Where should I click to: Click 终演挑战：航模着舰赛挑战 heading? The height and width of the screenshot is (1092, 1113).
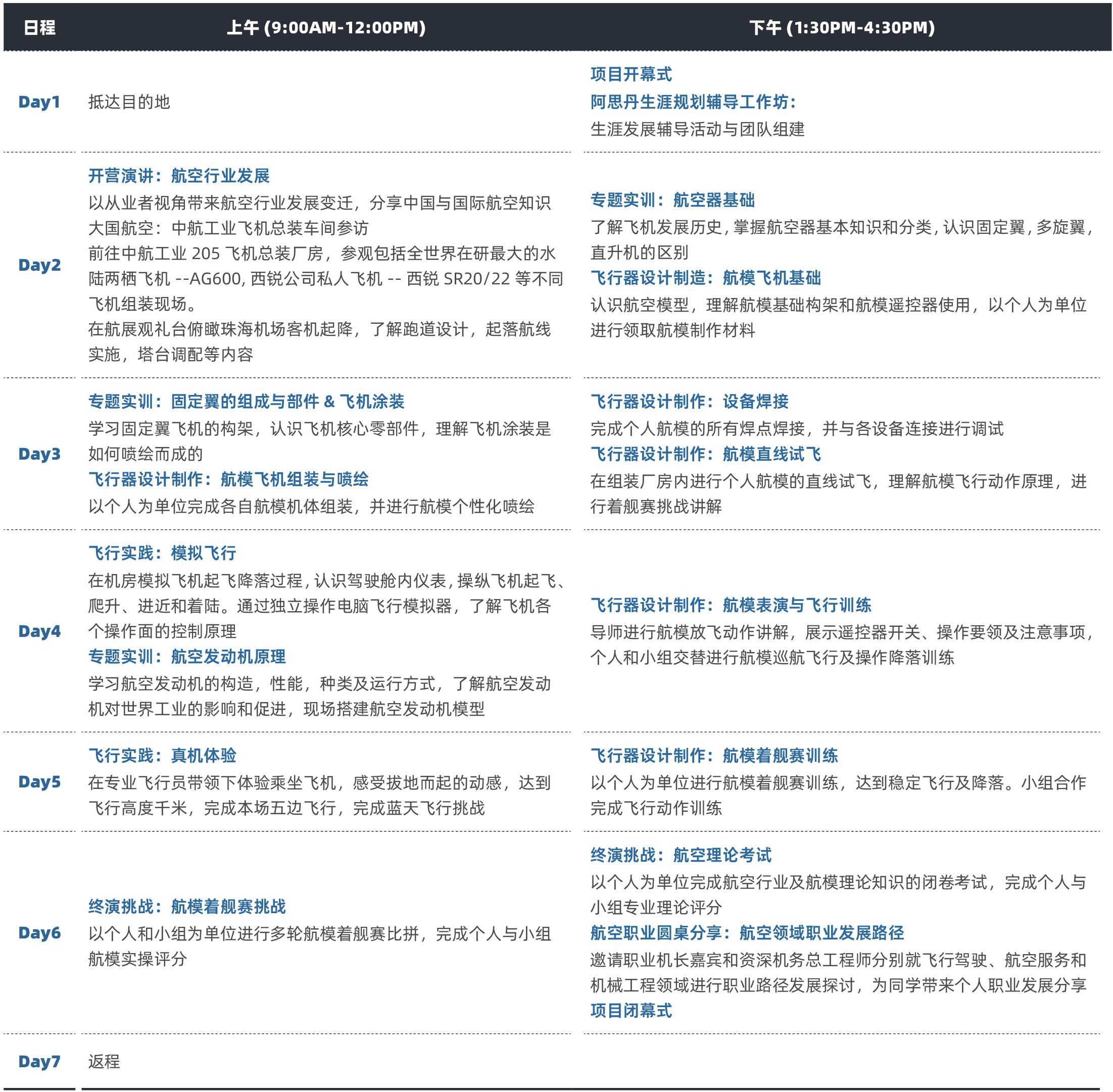tap(187, 907)
